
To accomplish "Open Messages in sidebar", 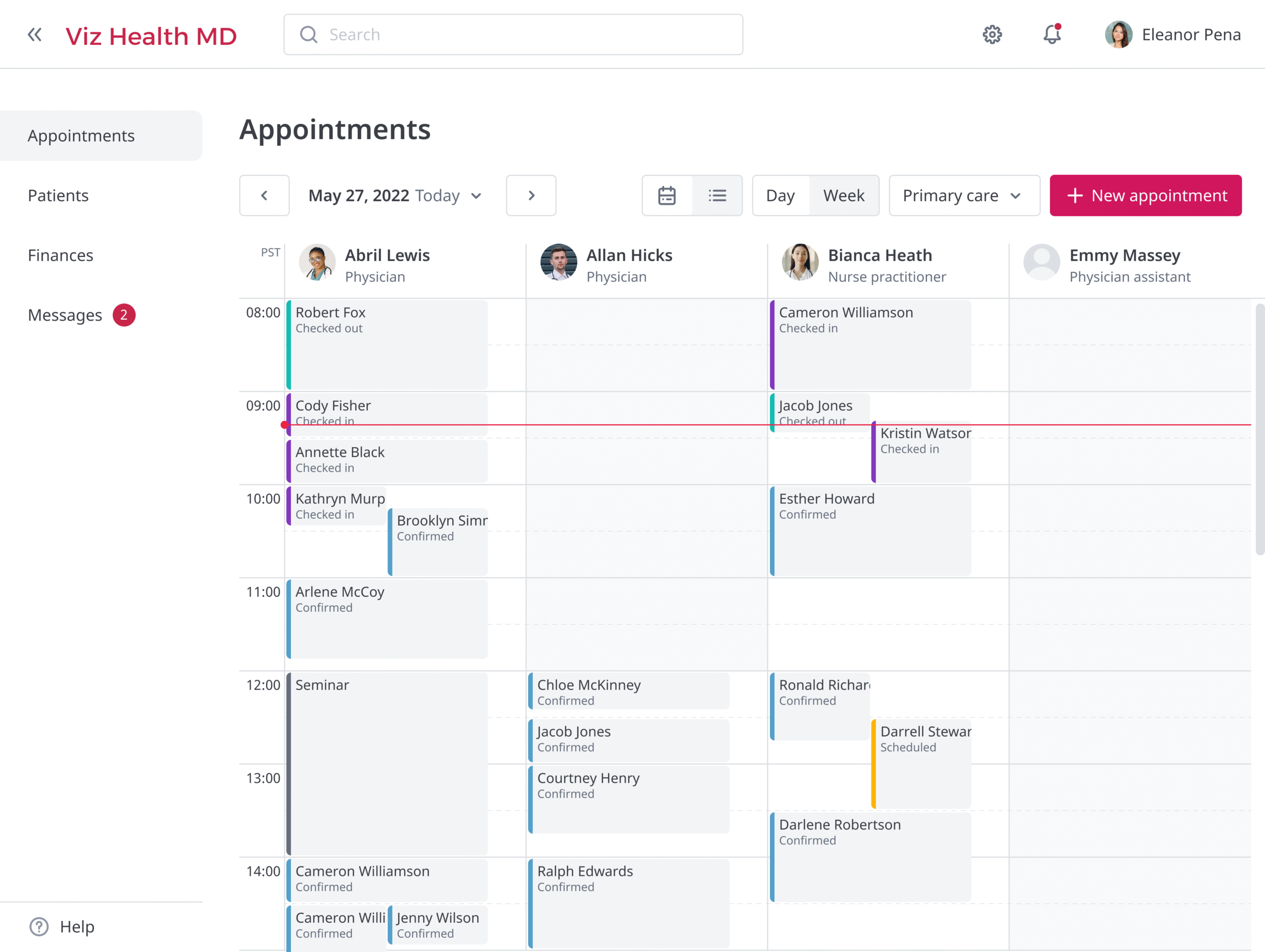I will (x=65, y=315).
